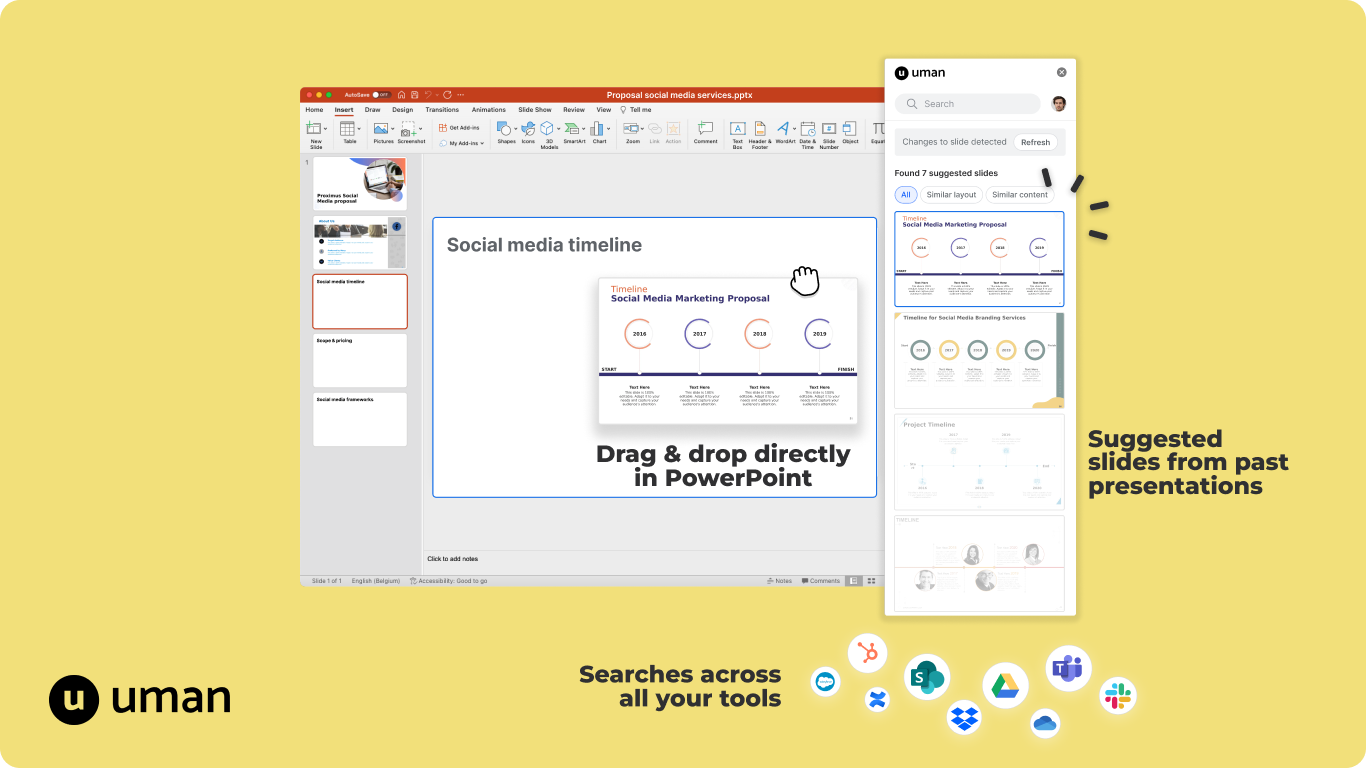Open the Draw ribbon tab
1366x768 pixels.
[372, 110]
